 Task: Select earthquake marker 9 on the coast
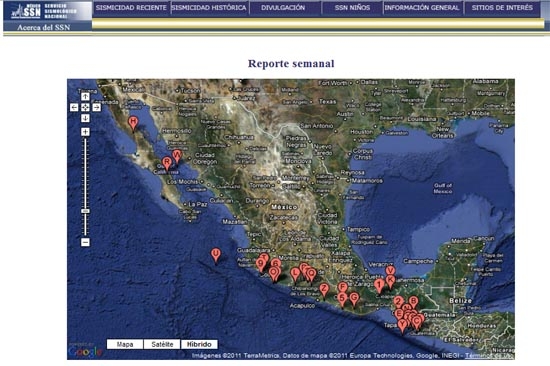point(260,264)
